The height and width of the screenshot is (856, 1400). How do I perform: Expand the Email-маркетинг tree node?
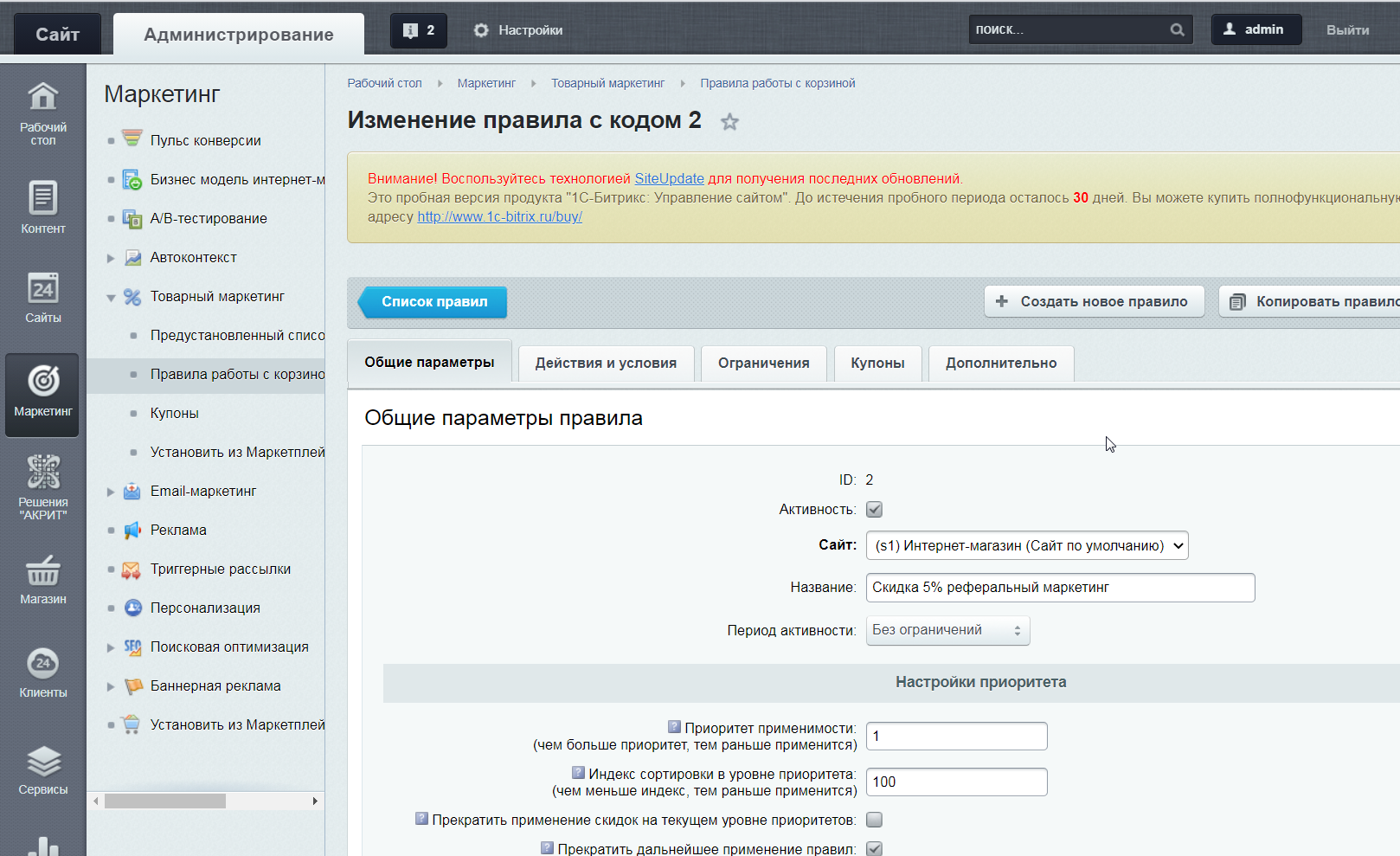(x=111, y=492)
